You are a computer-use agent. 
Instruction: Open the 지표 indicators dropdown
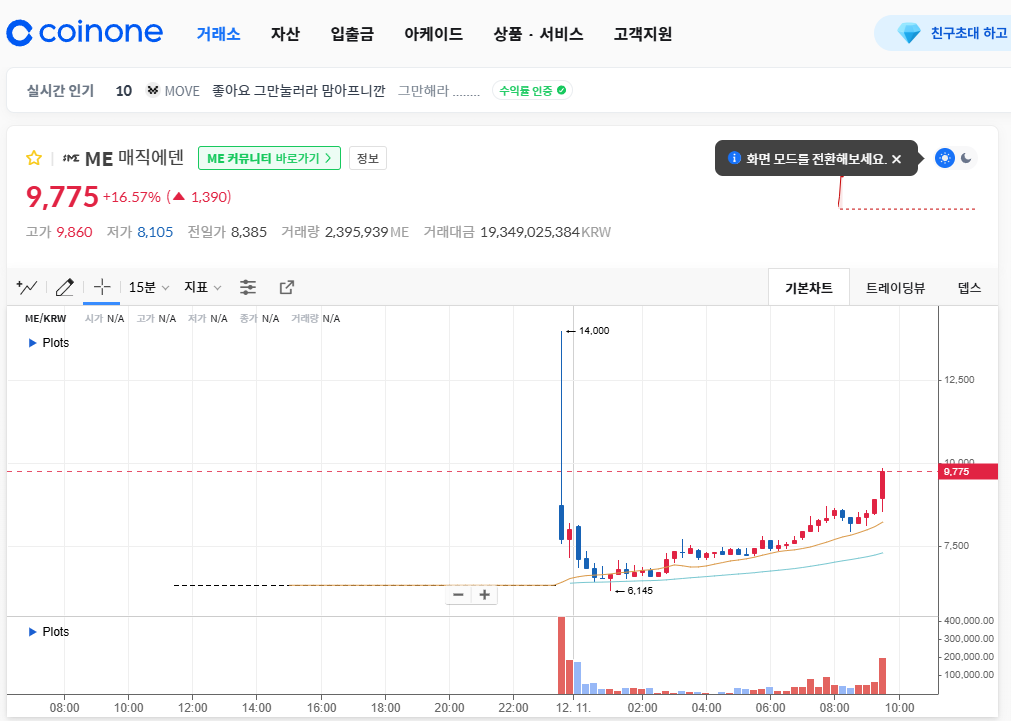[202, 287]
